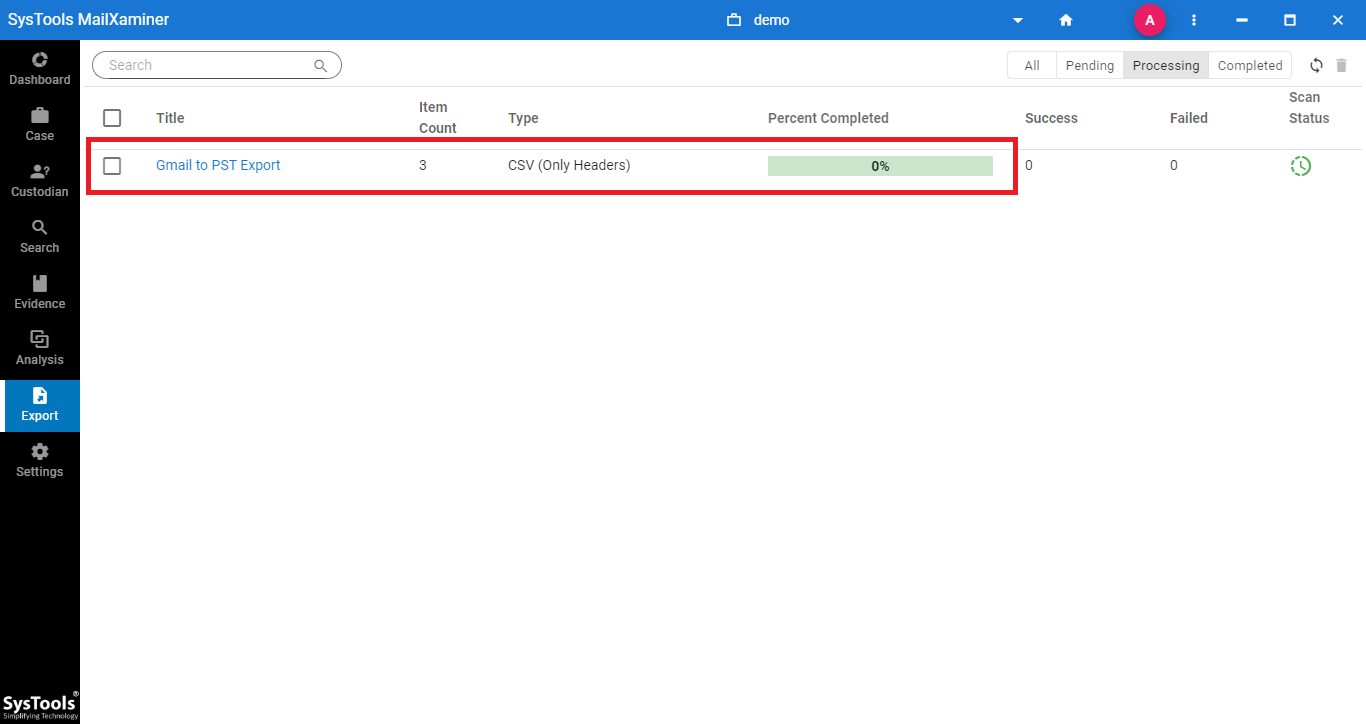Go to Custodian section
The image size is (1366, 724).
tap(40, 180)
